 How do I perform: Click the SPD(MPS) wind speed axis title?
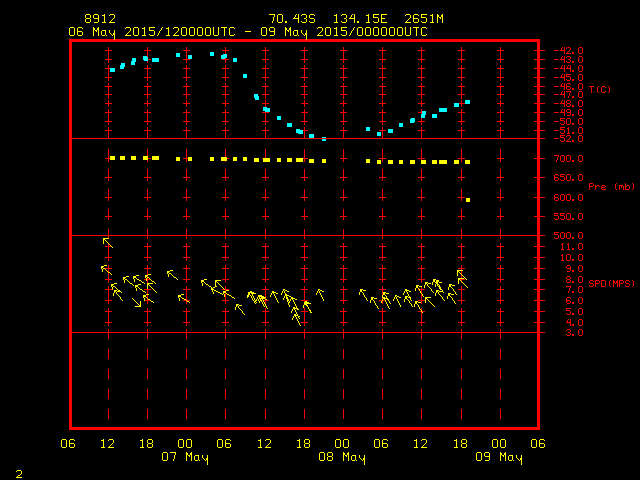coord(611,283)
